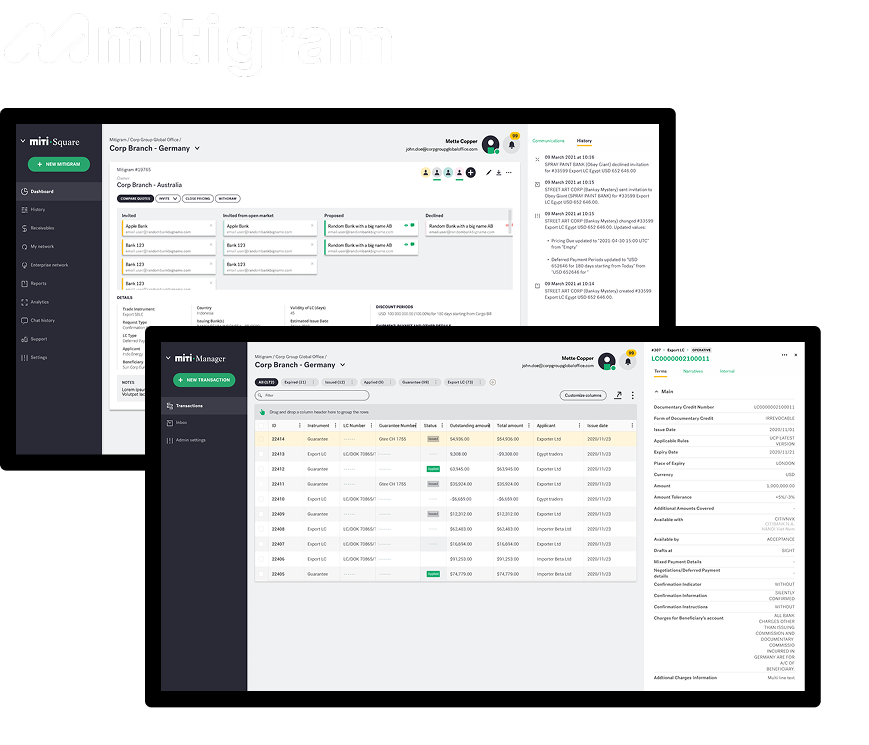Click the Filter search field

[312, 395]
